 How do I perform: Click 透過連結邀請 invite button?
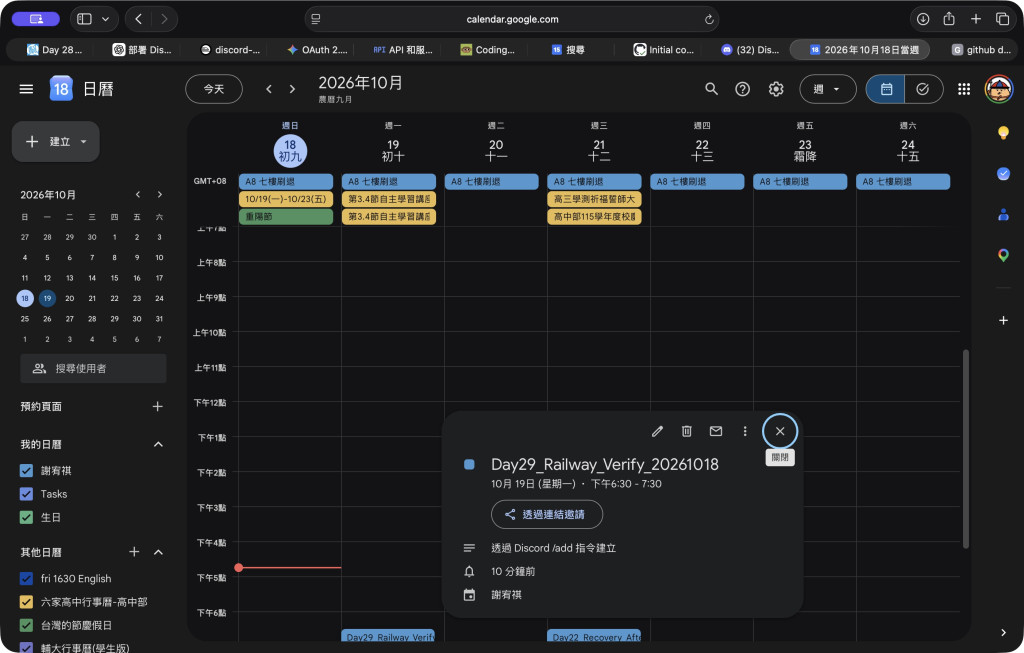coord(547,515)
